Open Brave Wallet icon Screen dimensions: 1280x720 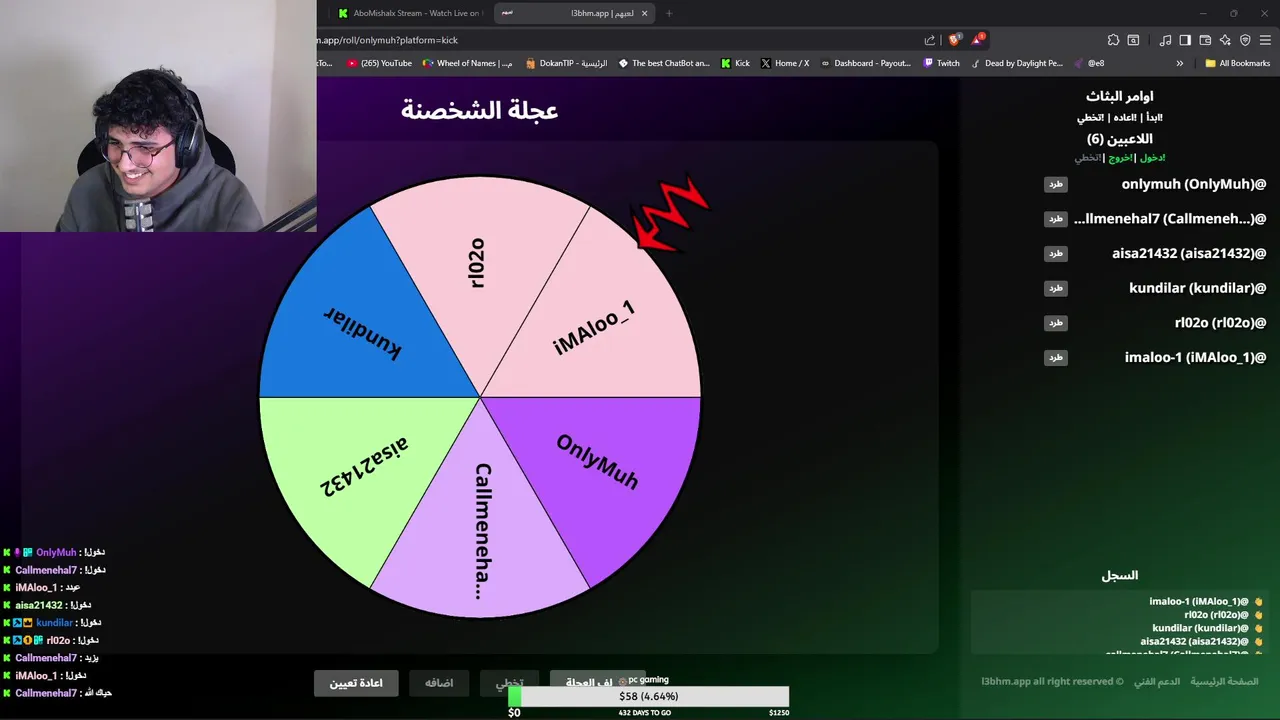click(1205, 40)
